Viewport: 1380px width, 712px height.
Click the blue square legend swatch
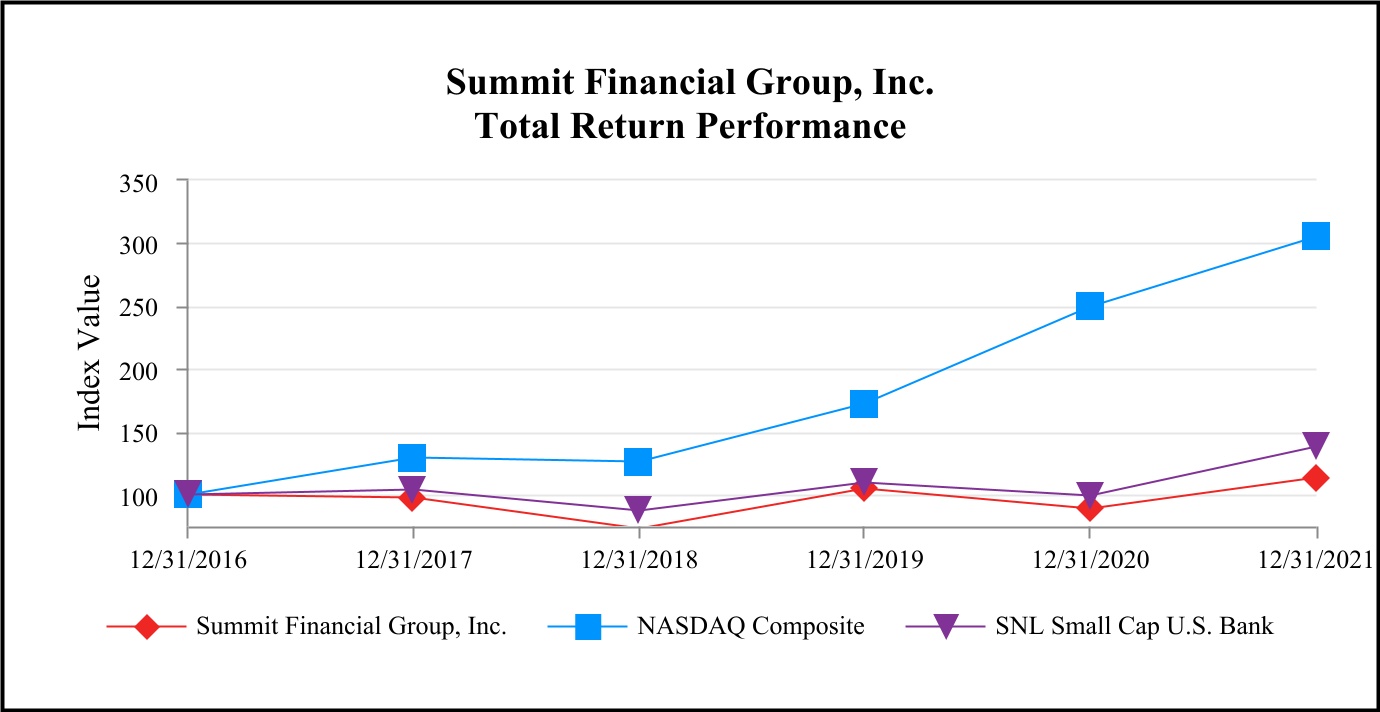click(589, 627)
